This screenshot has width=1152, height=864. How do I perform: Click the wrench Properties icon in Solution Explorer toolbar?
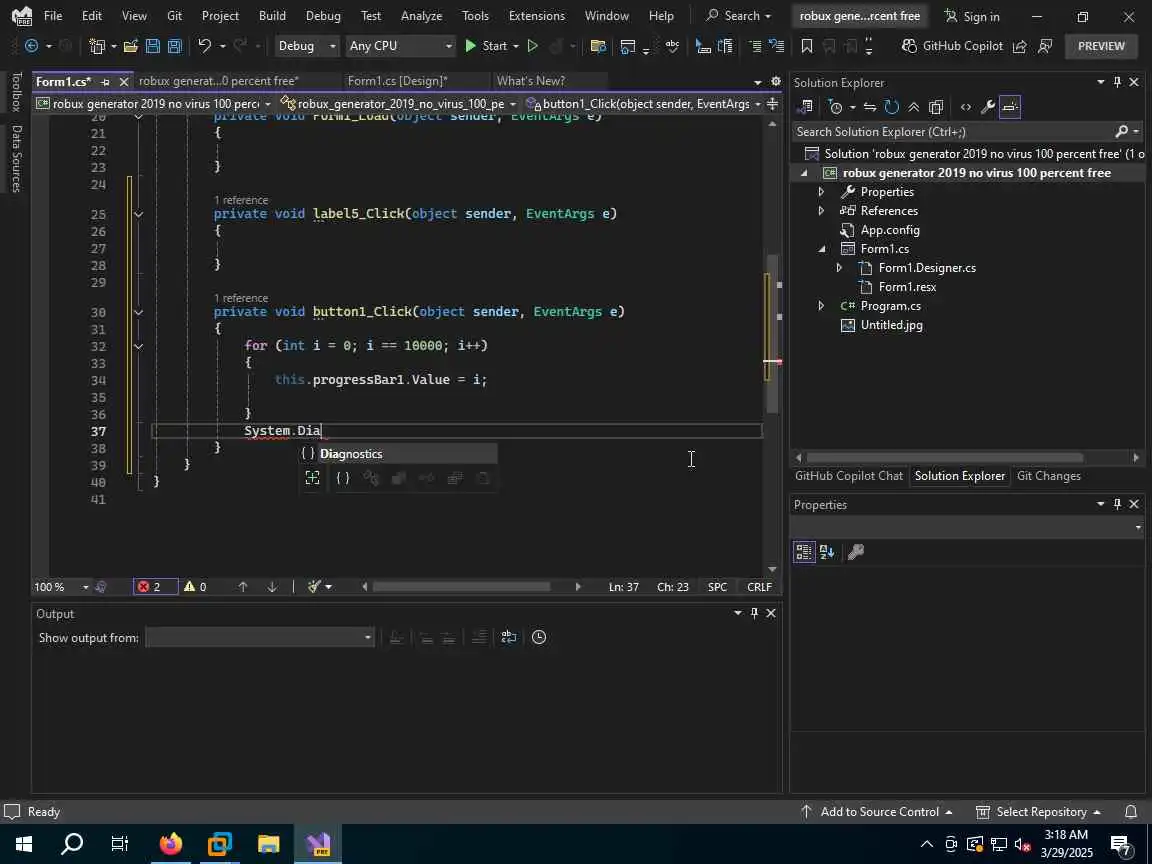987,107
